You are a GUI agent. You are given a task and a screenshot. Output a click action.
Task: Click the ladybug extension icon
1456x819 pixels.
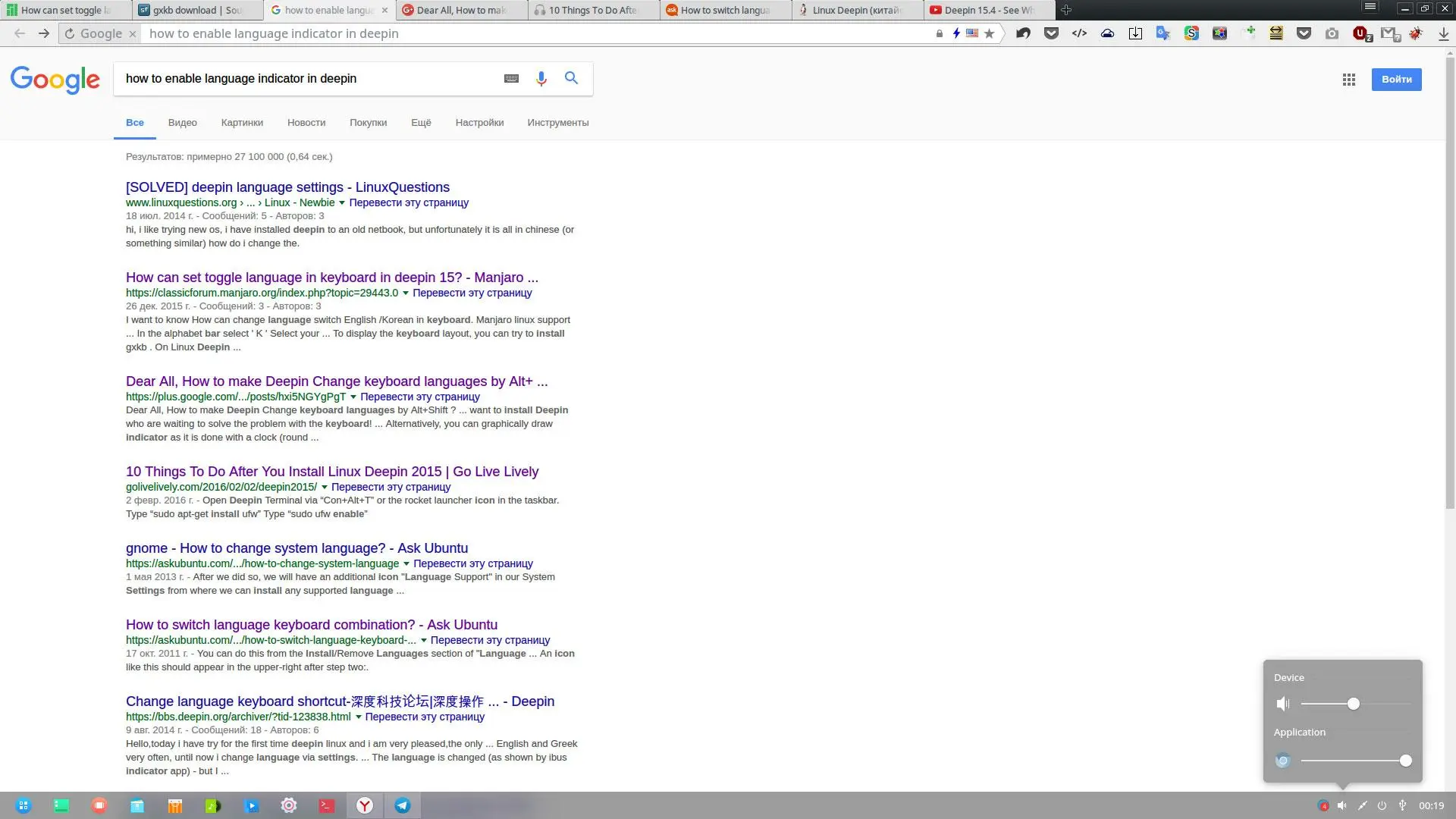[x=1416, y=33]
